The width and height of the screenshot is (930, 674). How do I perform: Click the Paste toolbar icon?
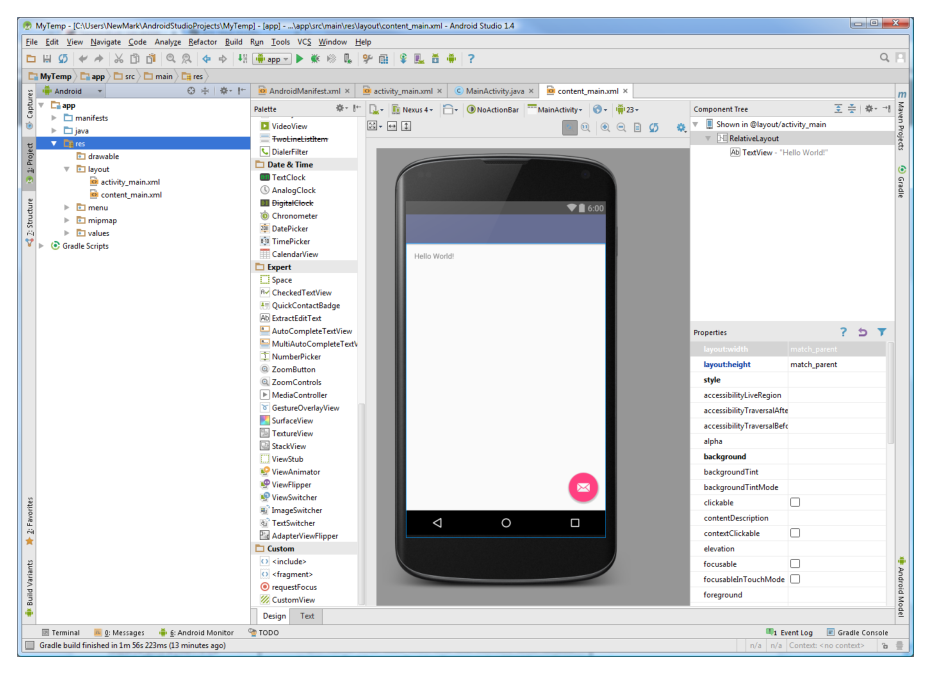[x=151, y=59]
